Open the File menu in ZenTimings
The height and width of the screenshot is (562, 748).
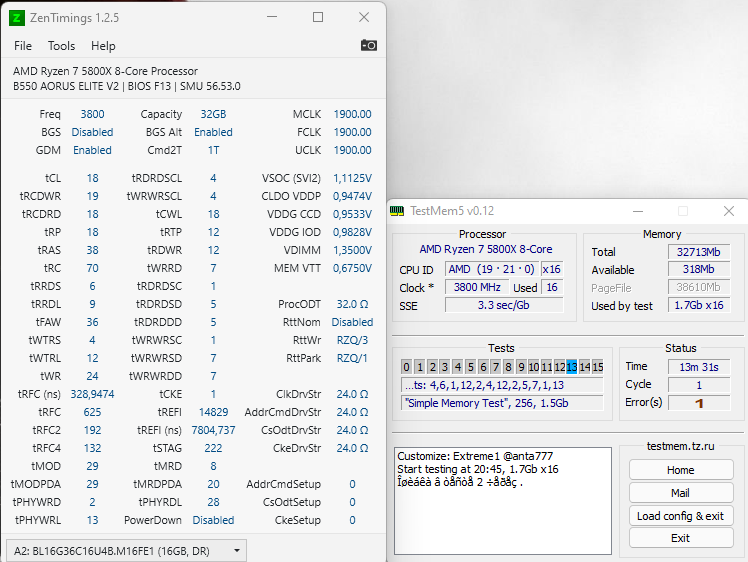[23, 46]
